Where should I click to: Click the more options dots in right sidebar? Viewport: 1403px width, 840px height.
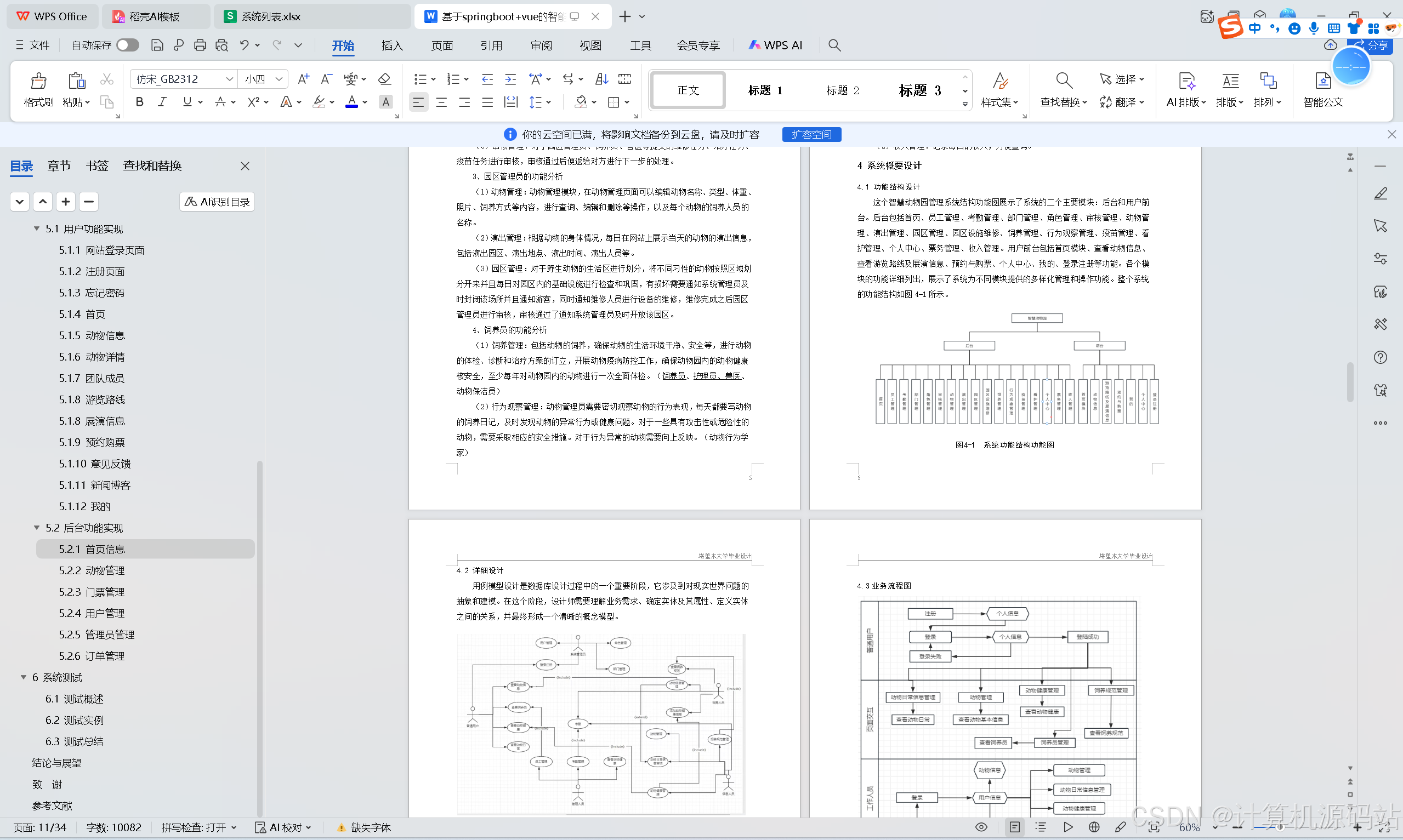tap(1381, 423)
